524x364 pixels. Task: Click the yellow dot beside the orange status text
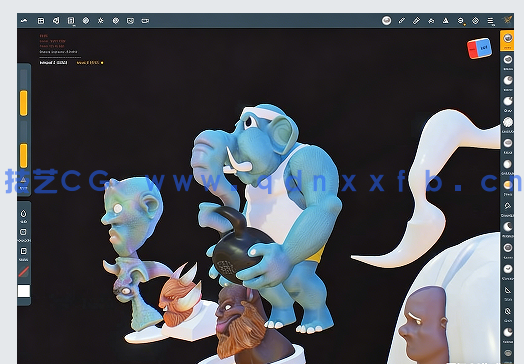[102, 63]
